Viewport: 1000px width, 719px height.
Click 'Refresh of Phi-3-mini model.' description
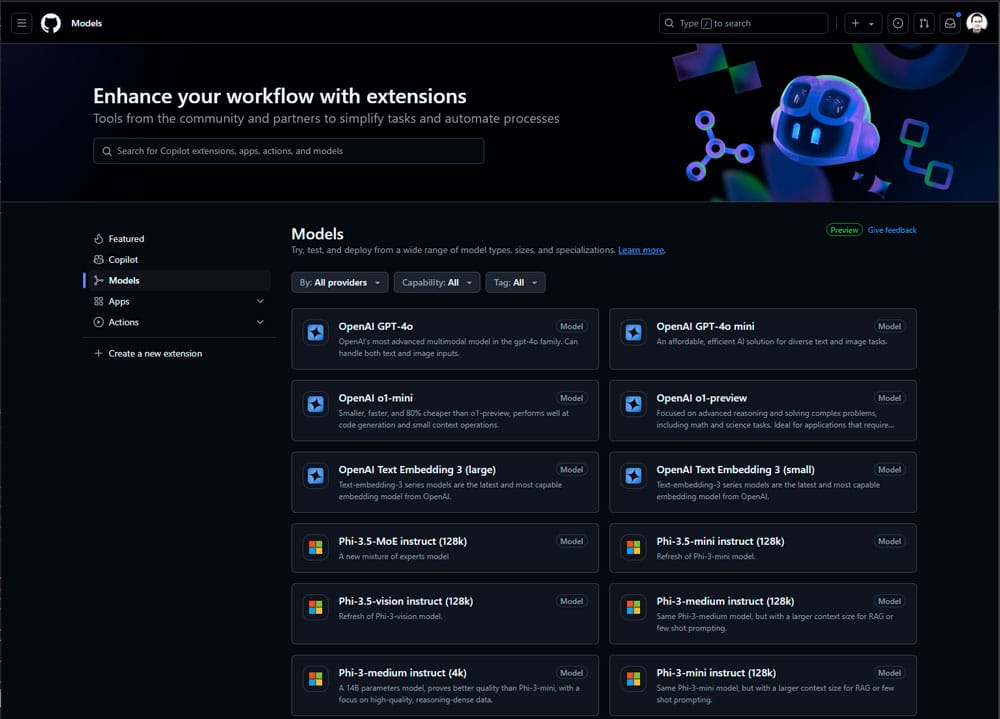coord(706,556)
